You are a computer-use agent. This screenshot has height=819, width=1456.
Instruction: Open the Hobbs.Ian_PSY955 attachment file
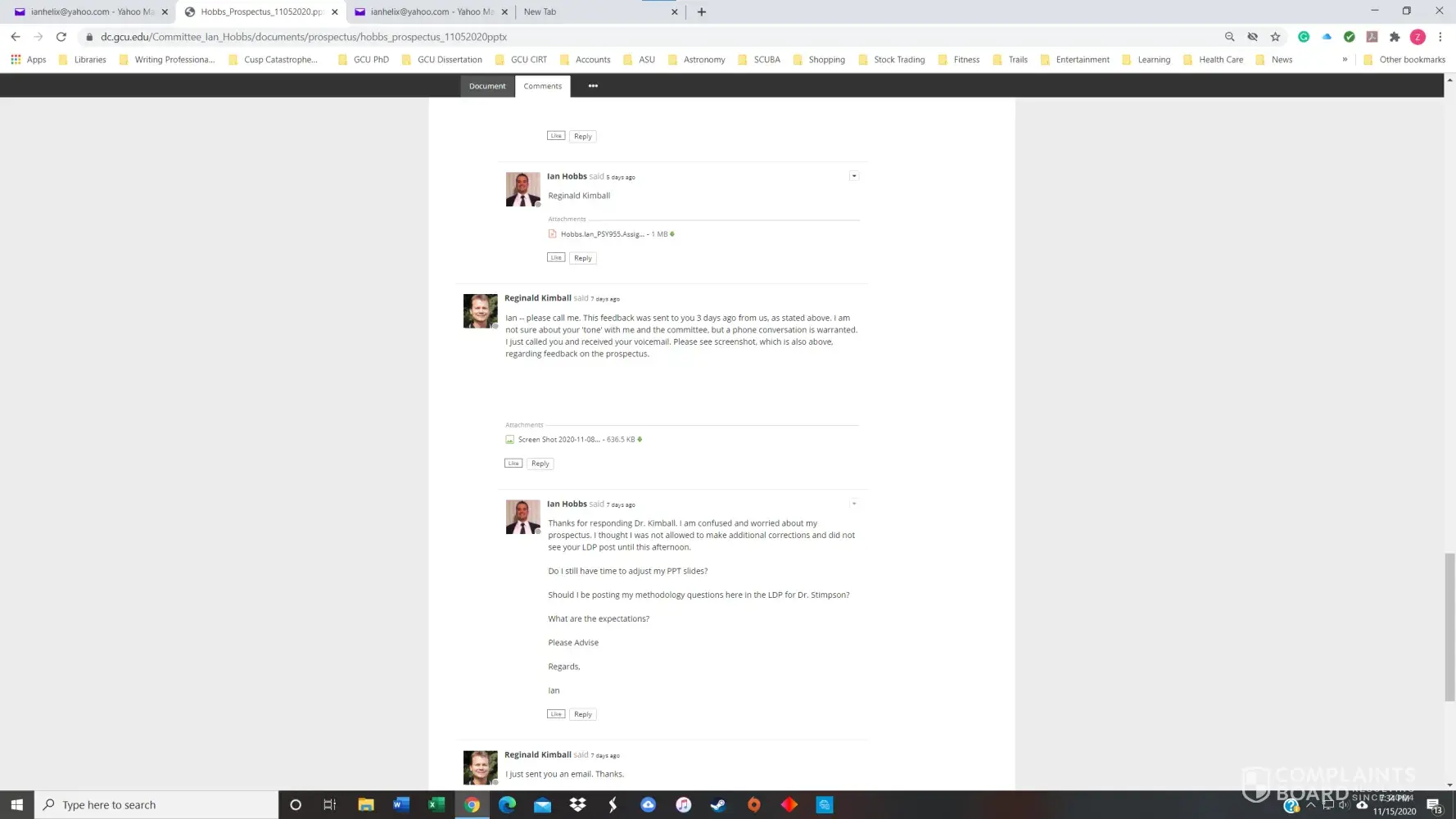[x=602, y=234]
